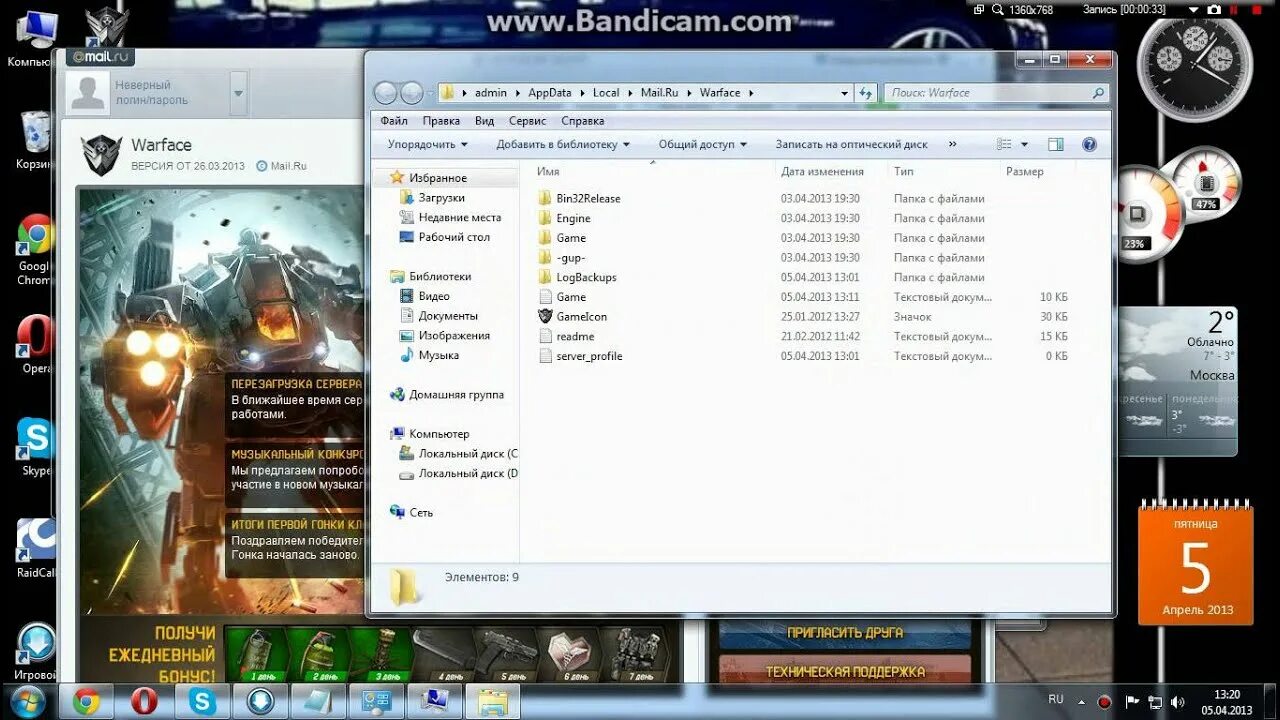Expand breadcrumb arrow after AppData

tap(582, 93)
